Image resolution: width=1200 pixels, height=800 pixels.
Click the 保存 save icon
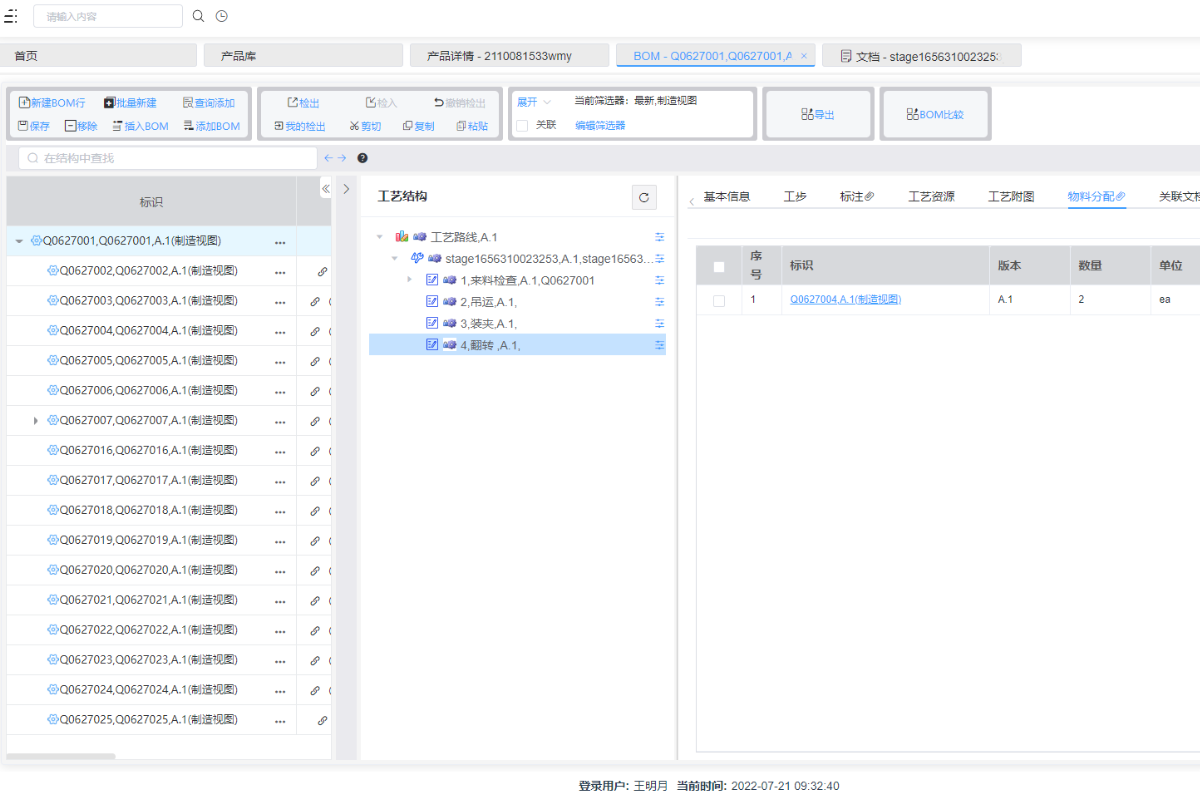pyautogui.click(x=34, y=126)
